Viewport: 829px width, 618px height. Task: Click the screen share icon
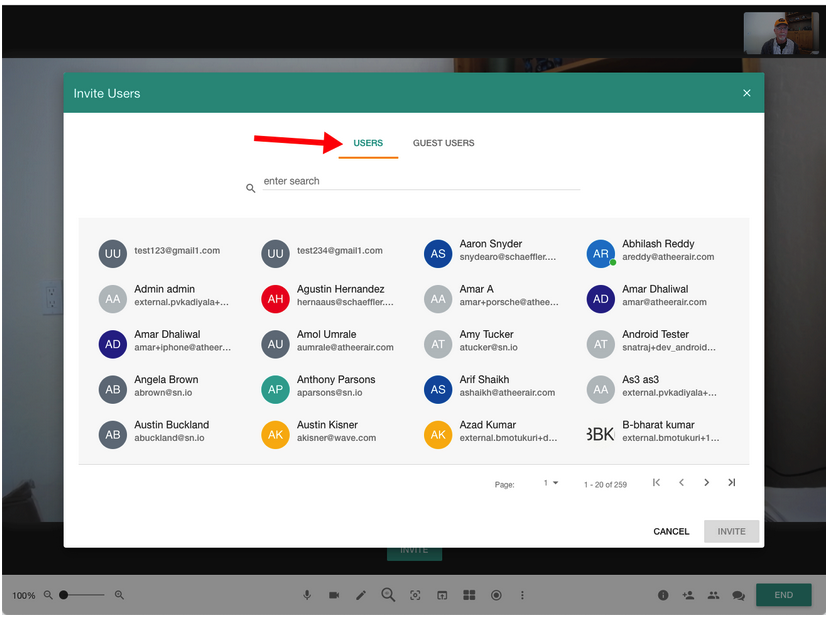(x=442, y=595)
